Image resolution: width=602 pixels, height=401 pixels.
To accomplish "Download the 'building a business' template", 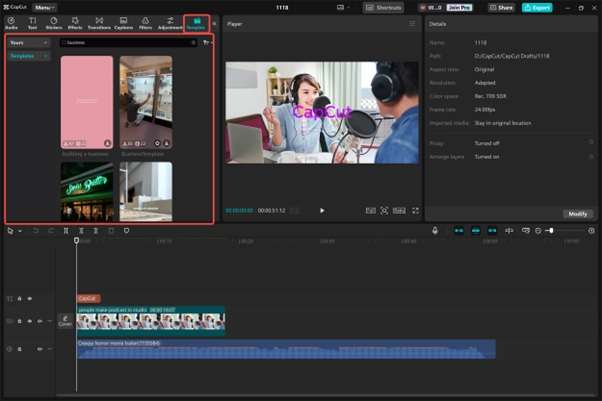I will (x=108, y=143).
